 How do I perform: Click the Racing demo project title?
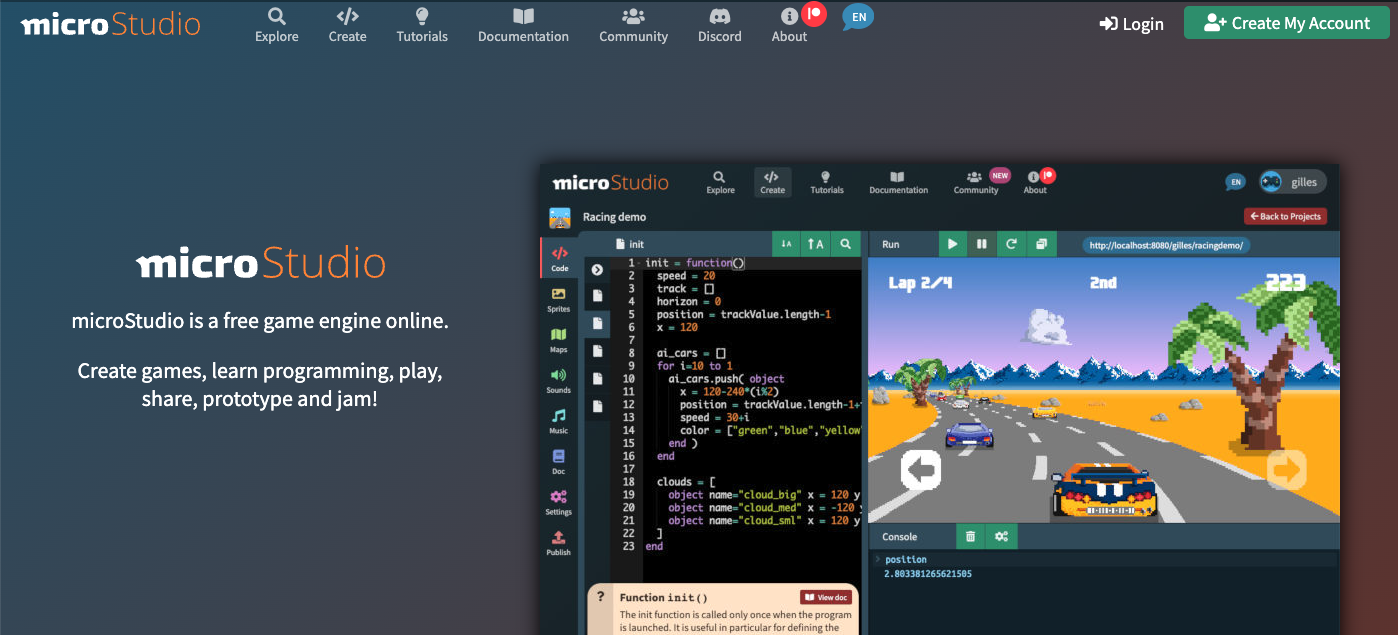click(x=615, y=217)
